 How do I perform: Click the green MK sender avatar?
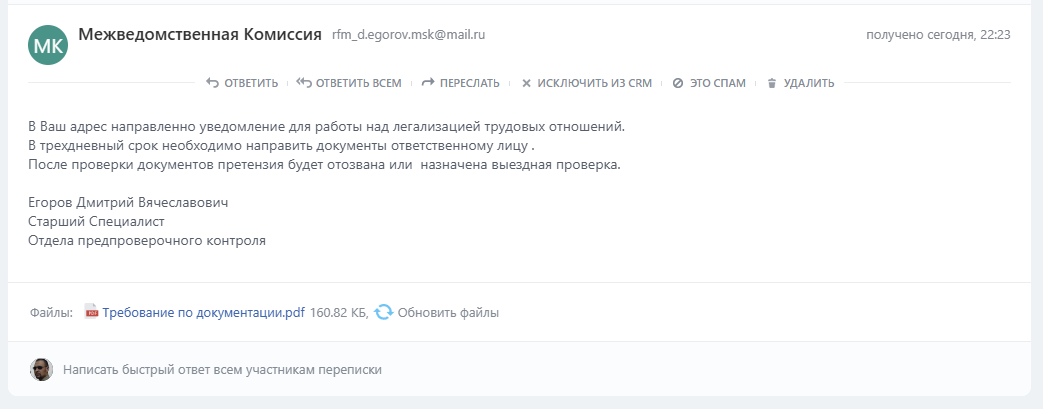48,45
